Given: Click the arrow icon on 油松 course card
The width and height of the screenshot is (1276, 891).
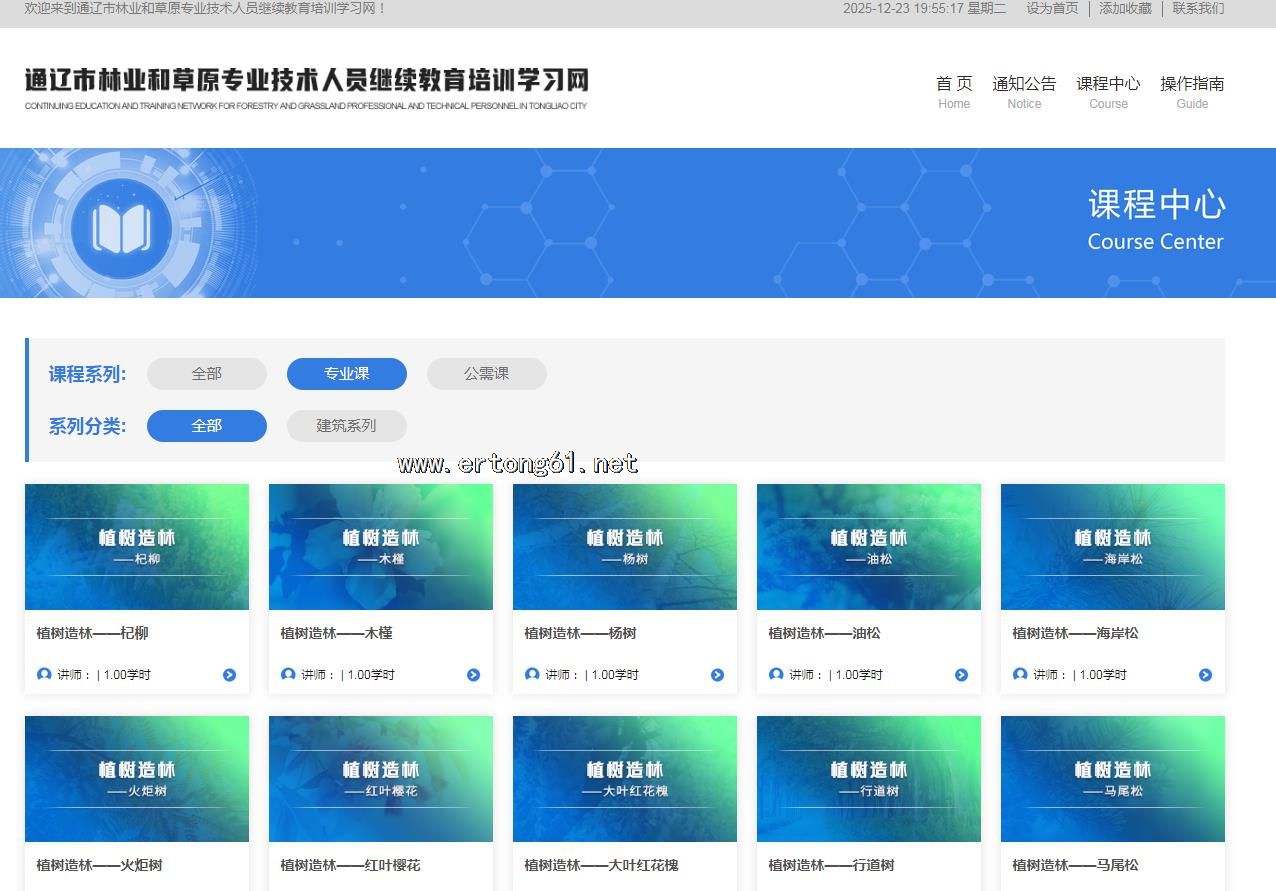Looking at the screenshot, I should (x=961, y=675).
